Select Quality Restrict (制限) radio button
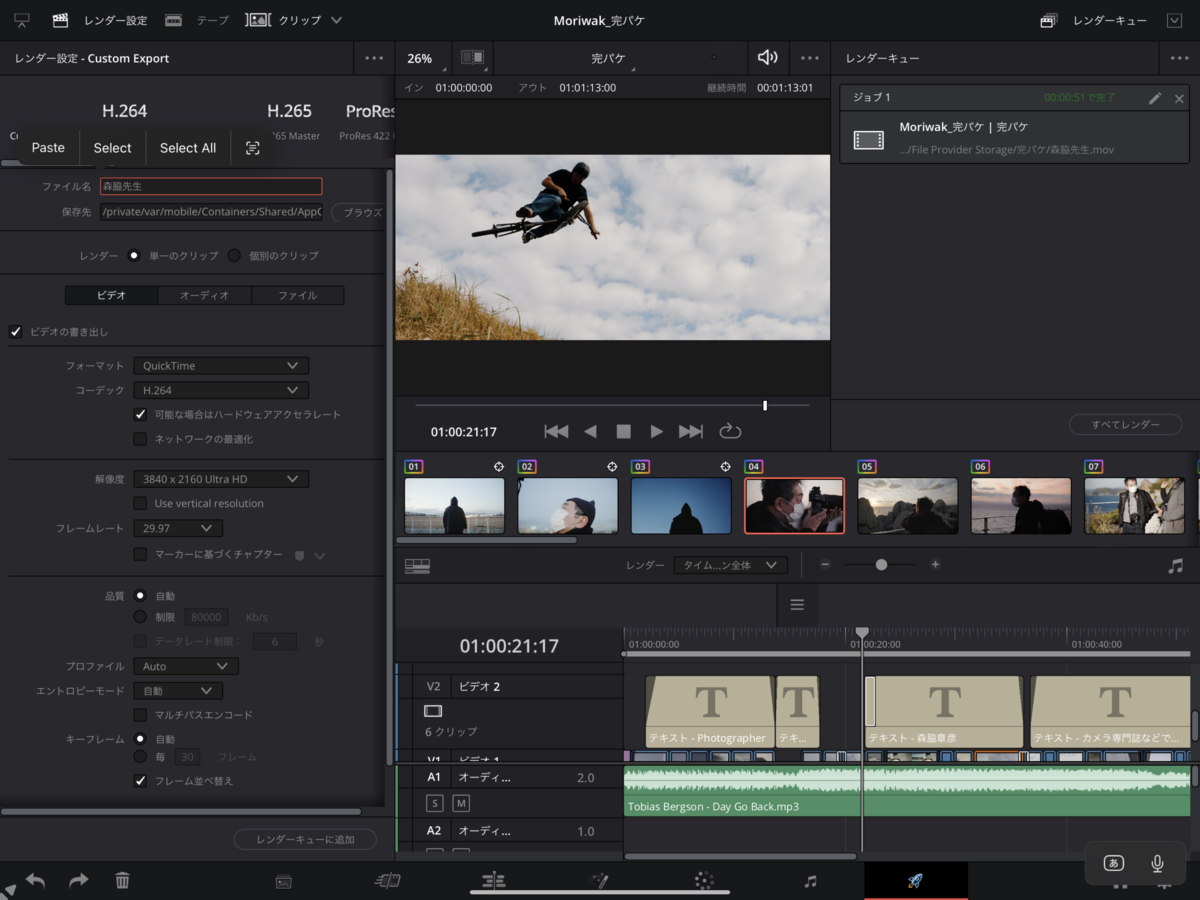 [140, 617]
